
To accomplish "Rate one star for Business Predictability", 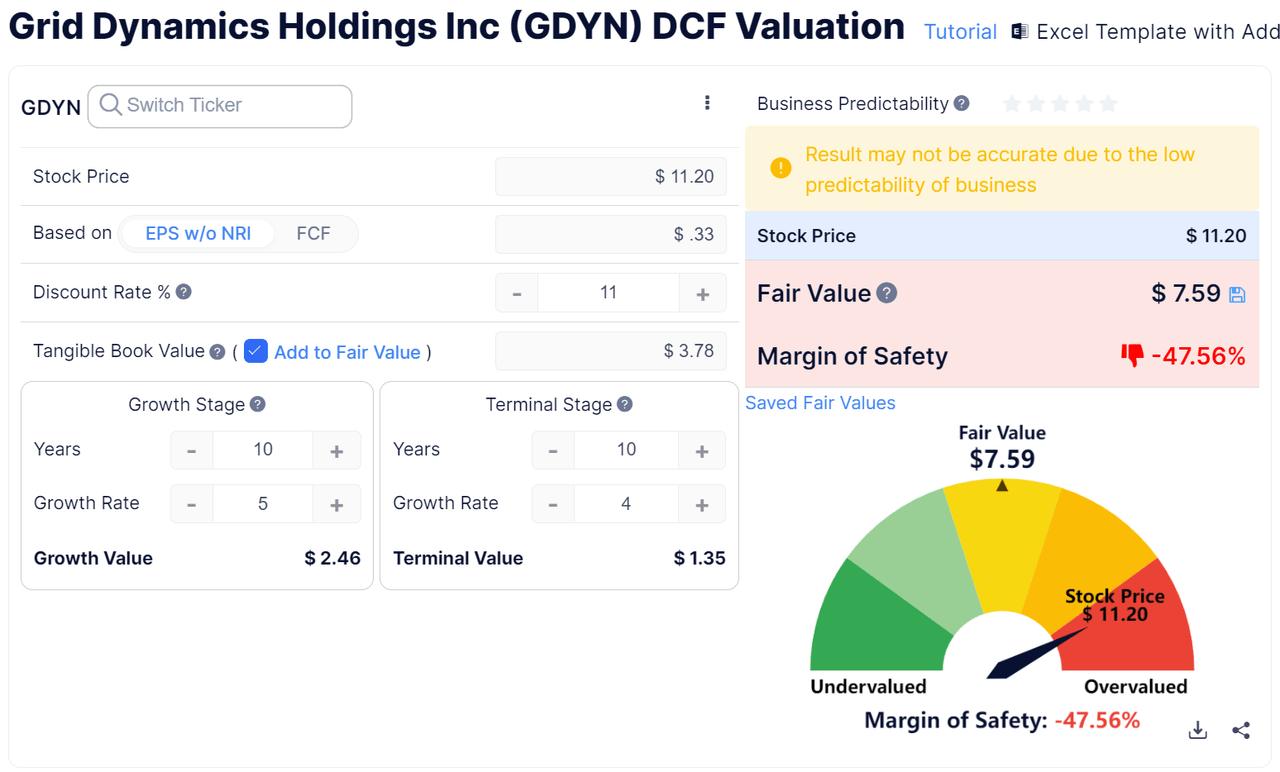I will pyautogui.click(x=1012, y=103).
